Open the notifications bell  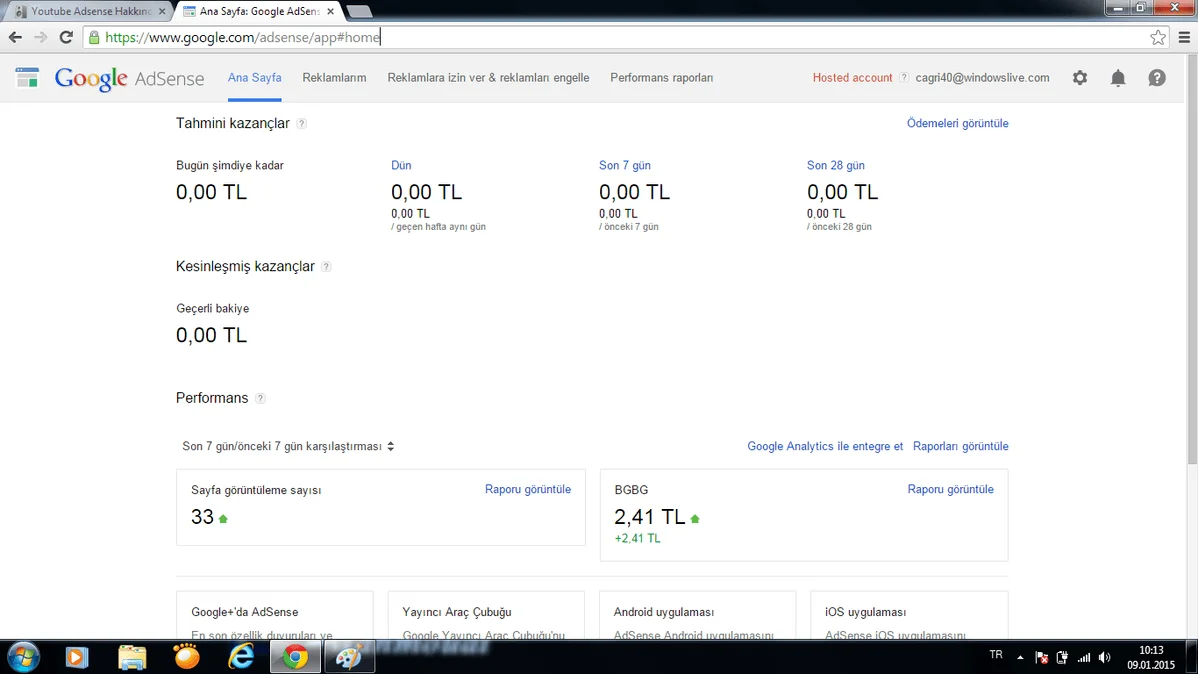point(1118,78)
